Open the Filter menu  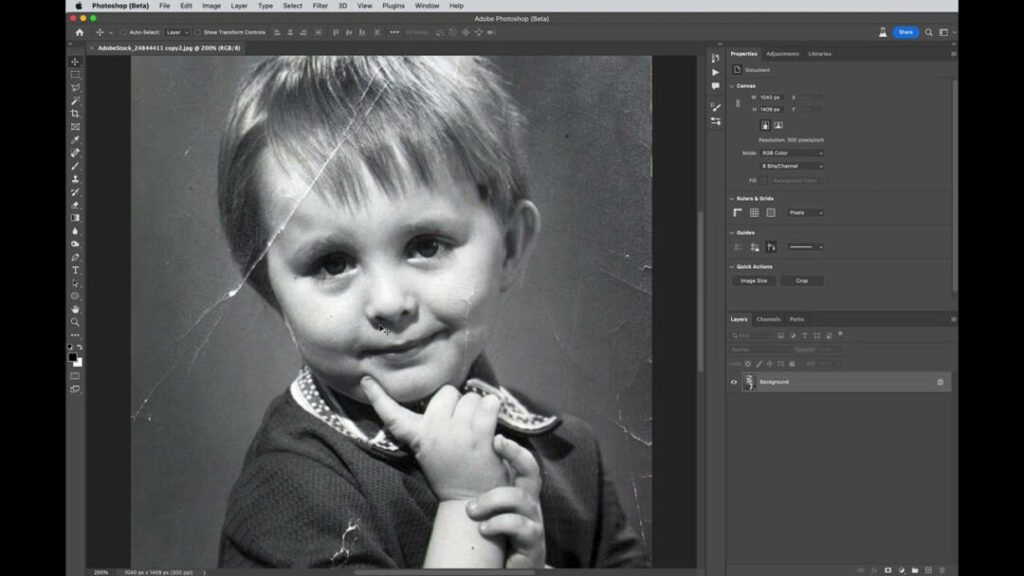[x=320, y=6]
